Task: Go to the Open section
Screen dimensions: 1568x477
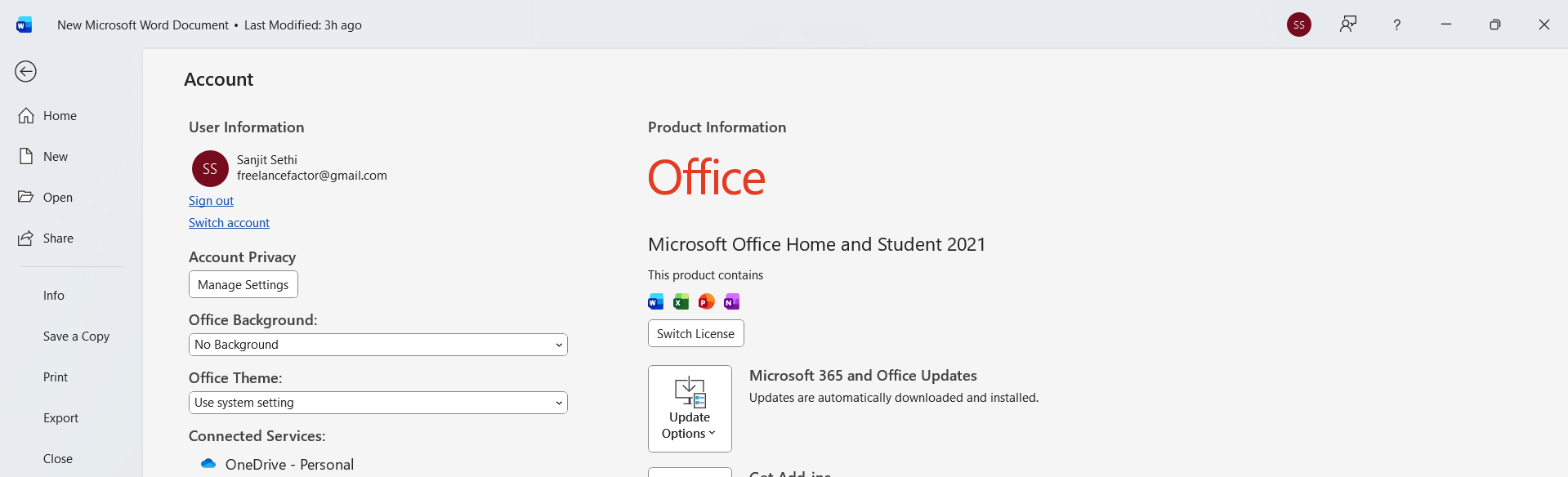Action: 58,198
